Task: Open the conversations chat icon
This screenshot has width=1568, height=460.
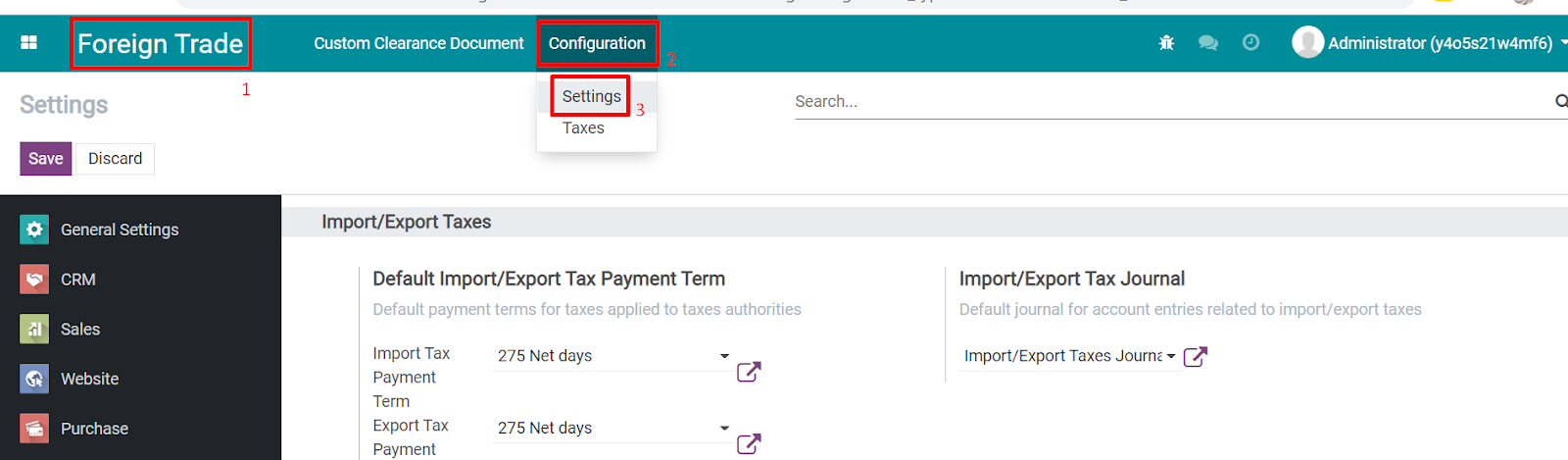Action: click(x=1208, y=43)
